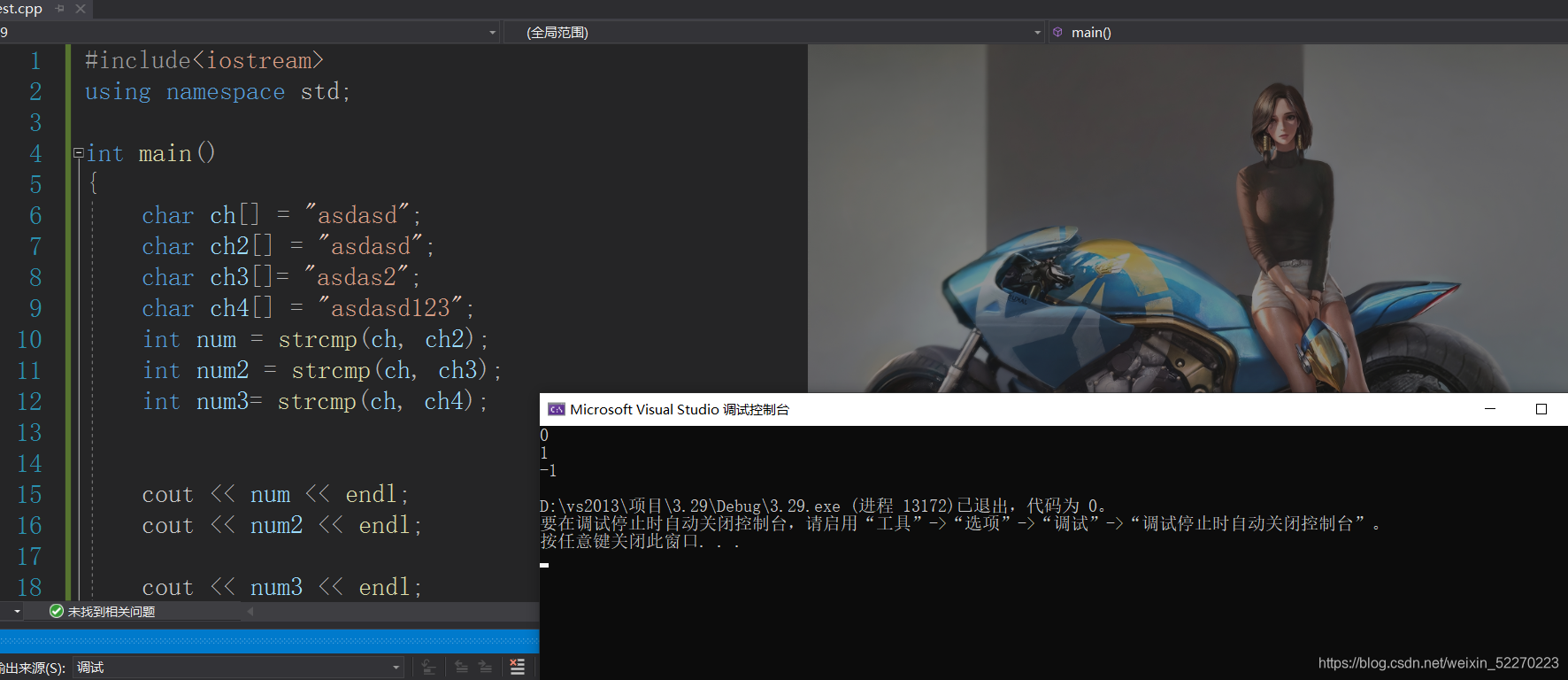Click the "asdas2" string literal
Screen dimensions: 1568x680
[357, 277]
